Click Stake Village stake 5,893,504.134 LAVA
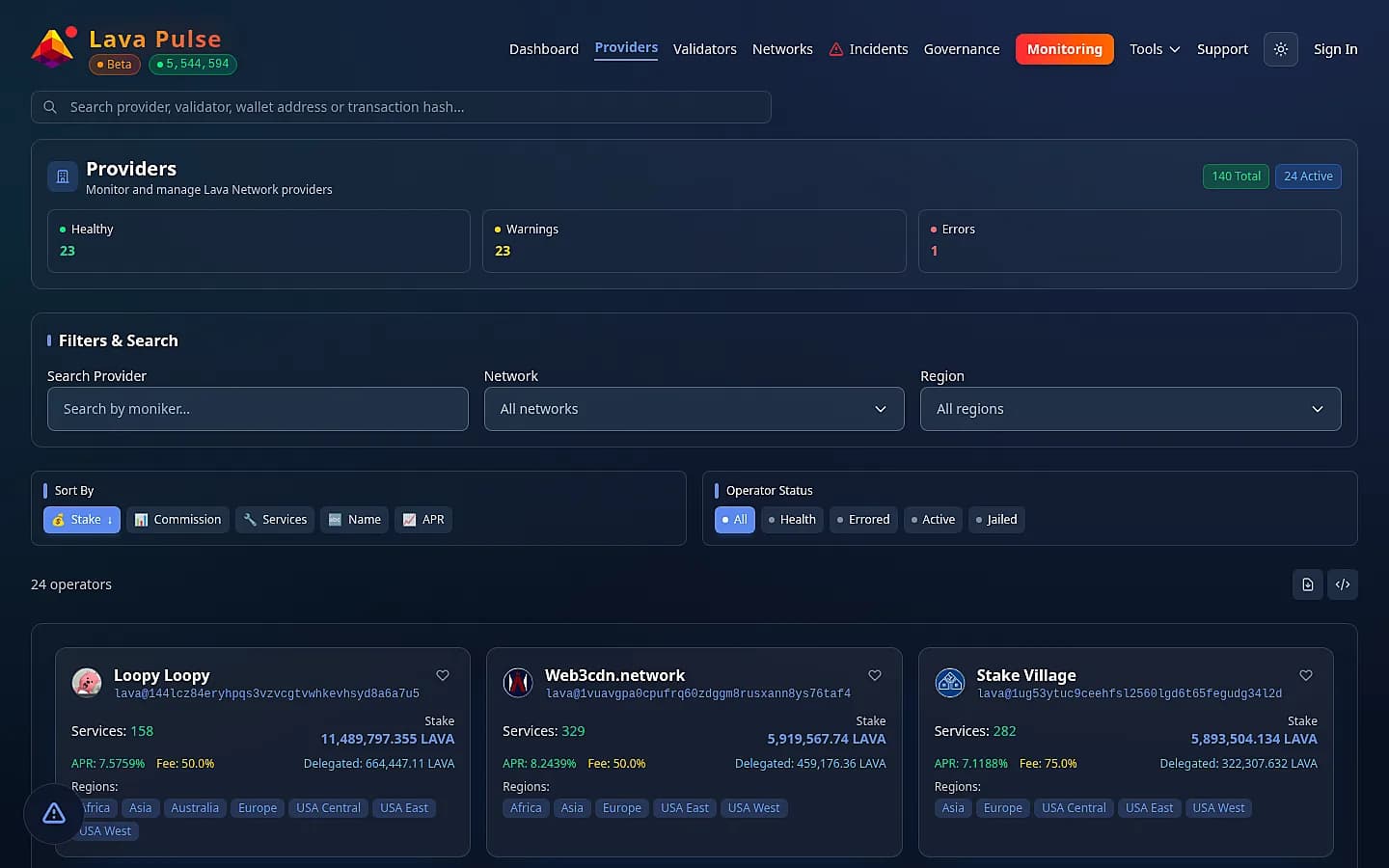 click(1254, 739)
